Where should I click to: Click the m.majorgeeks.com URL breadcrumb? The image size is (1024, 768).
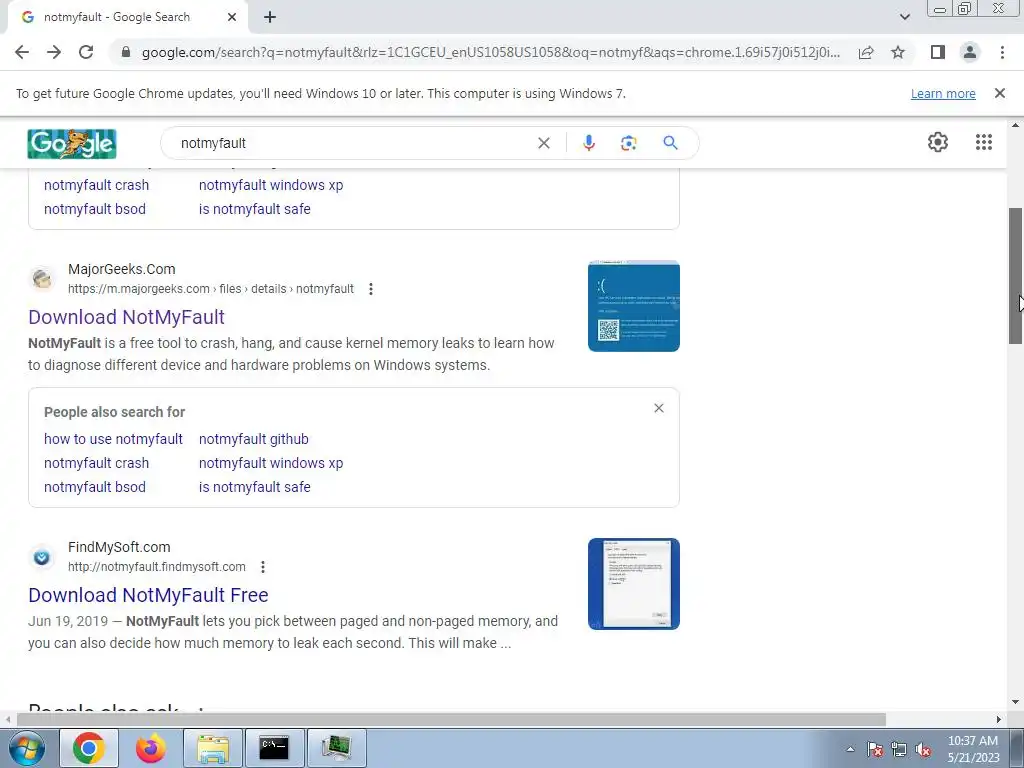point(211,289)
